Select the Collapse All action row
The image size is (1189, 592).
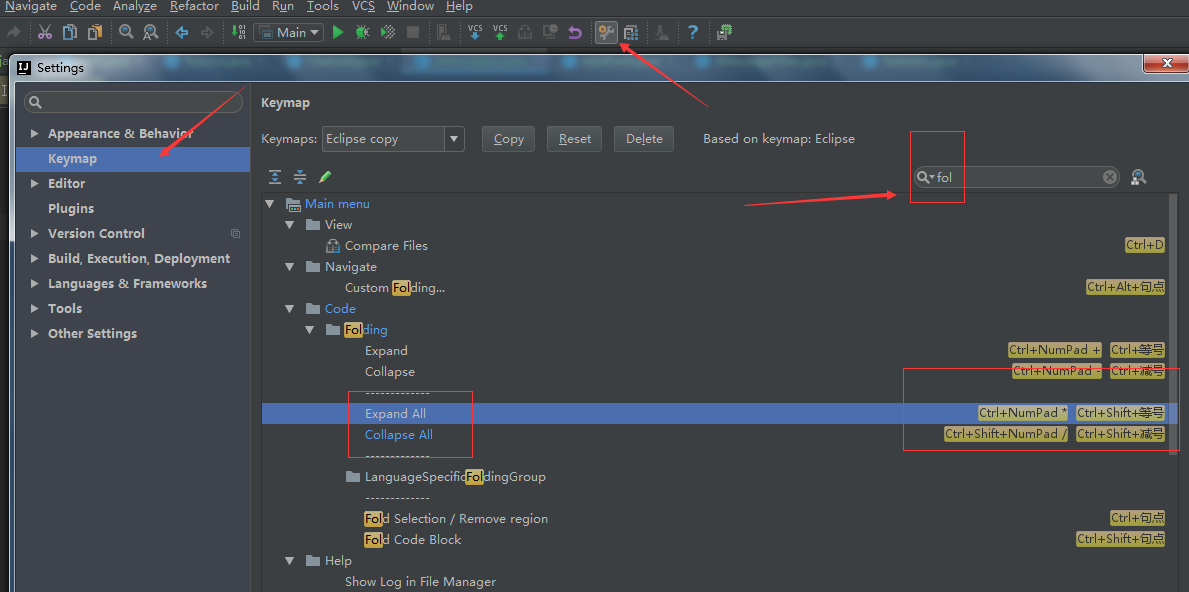tap(399, 435)
